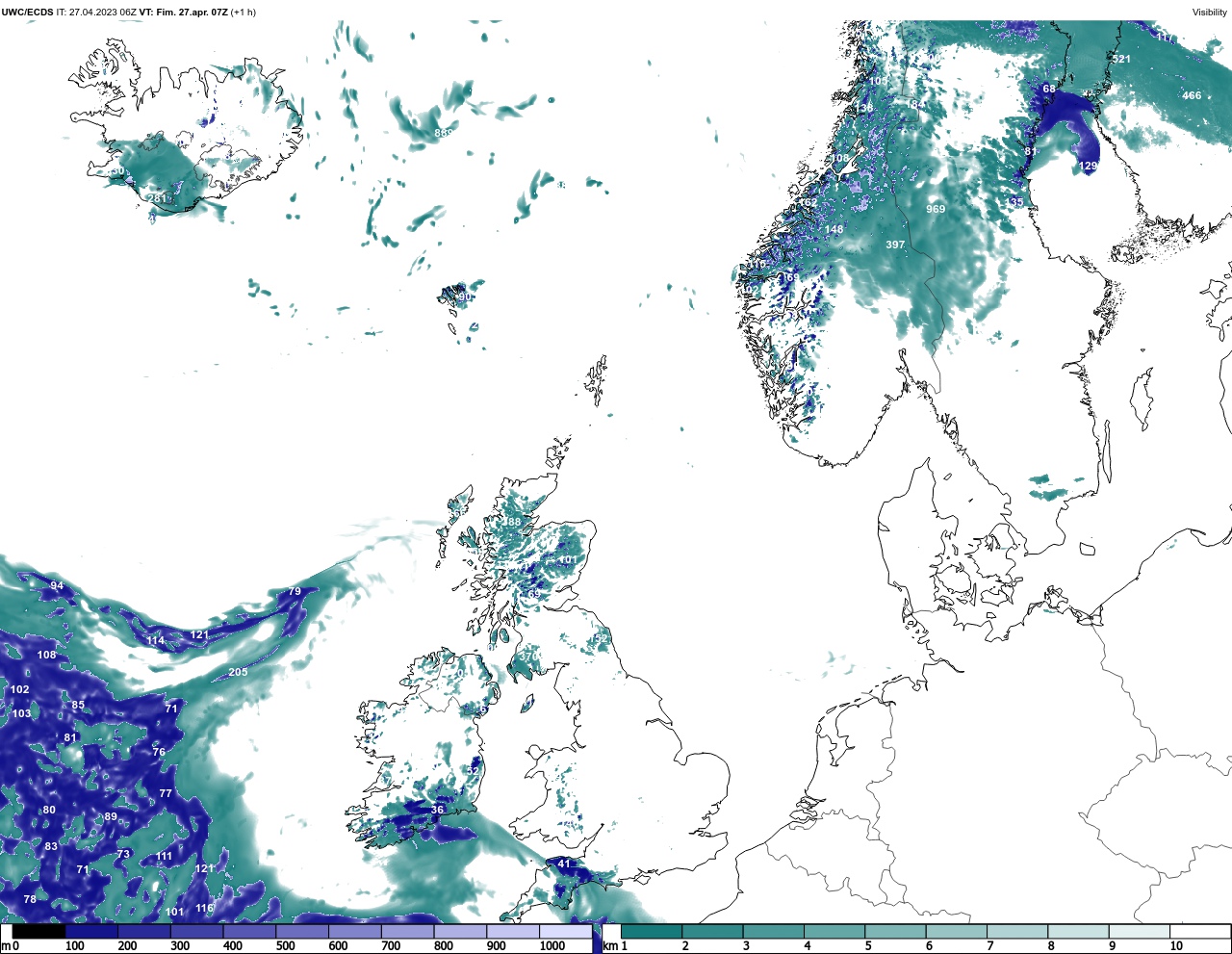Screen dimensions: 1232x954
Task: Select the 900–1000 m legend swatch
Action: [x=512, y=932]
